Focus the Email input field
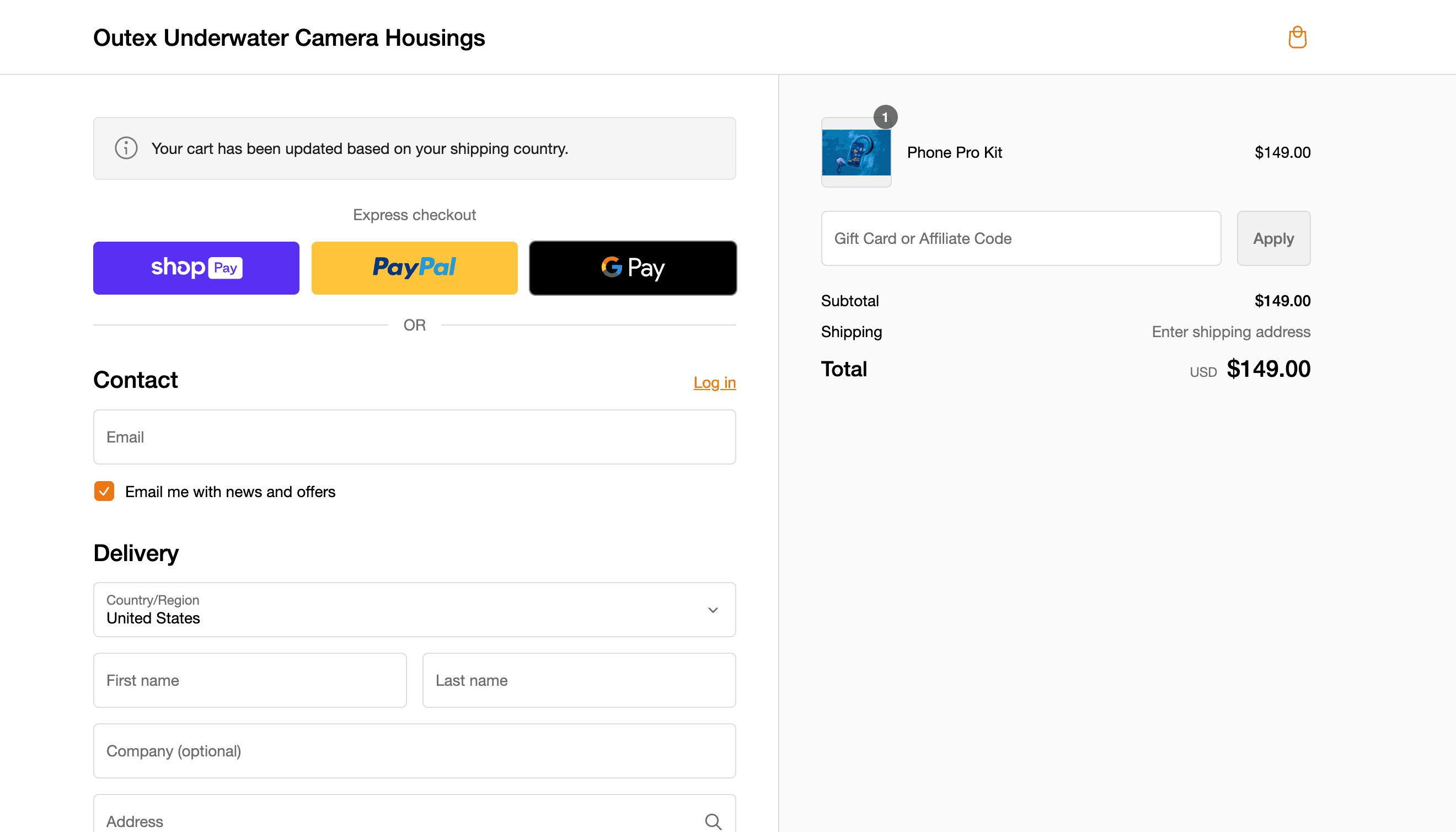The image size is (1456, 832). [x=414, y=437]
